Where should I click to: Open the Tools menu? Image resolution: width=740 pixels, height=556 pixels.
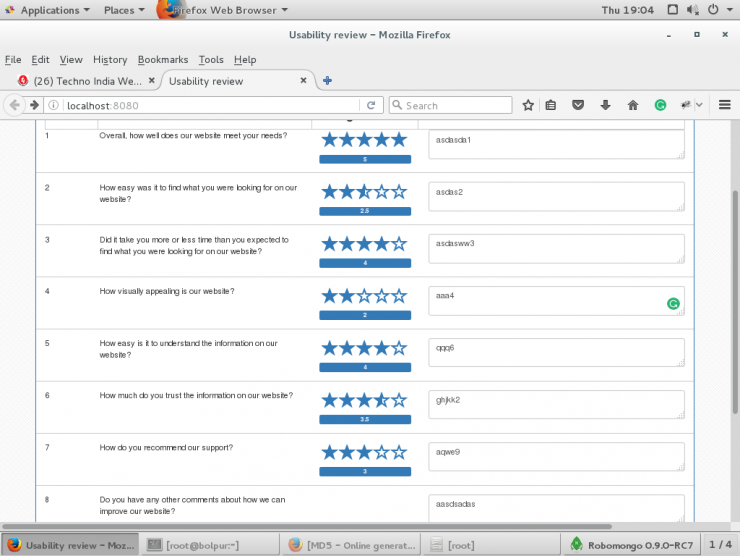click(210, 59)
